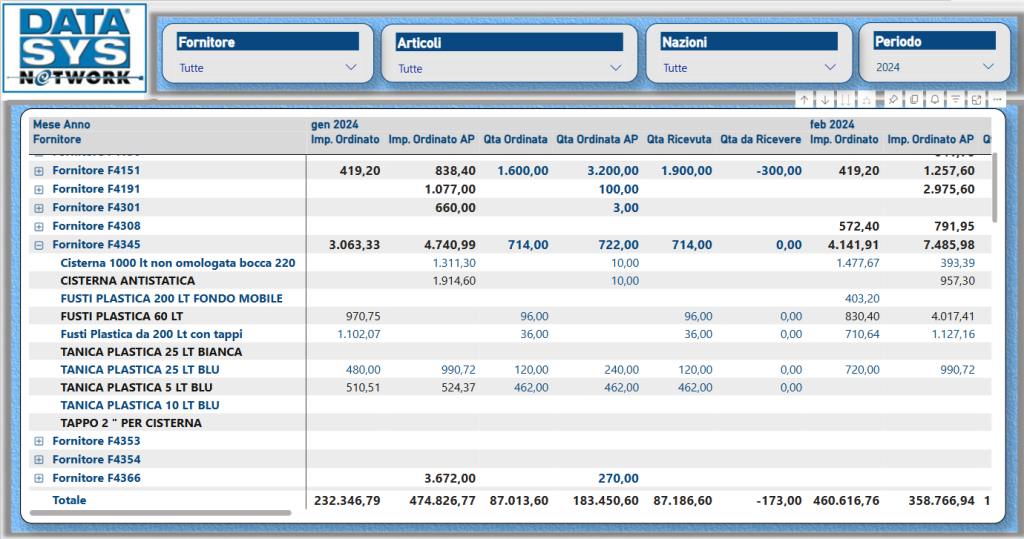The image size is (1024, 539).
Task: Click the drill up arrow icon
Action: (804, 99)
